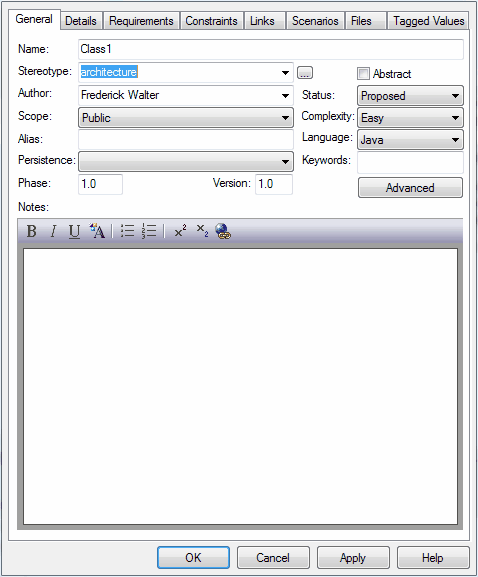
Task: Click the Apply button
Action: (353, 557)
